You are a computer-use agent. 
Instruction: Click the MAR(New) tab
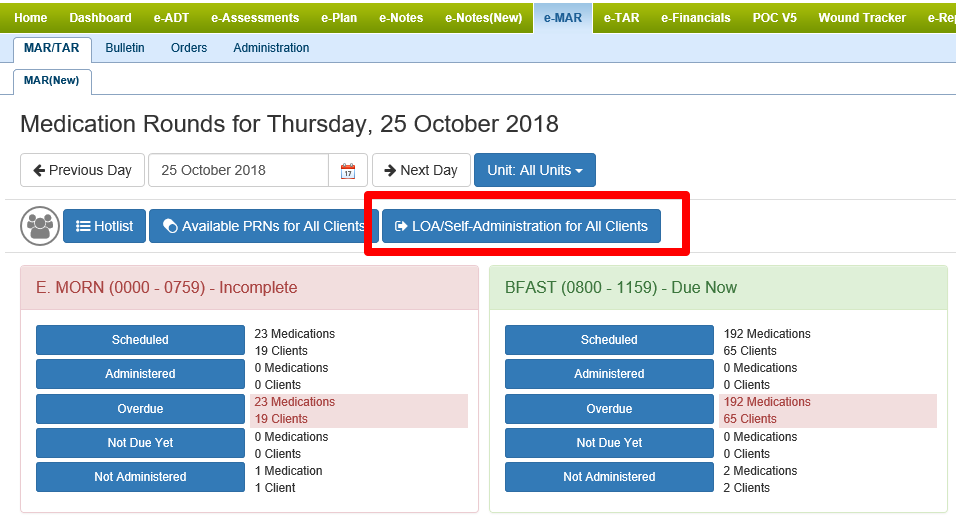click(x=52, y=80)
